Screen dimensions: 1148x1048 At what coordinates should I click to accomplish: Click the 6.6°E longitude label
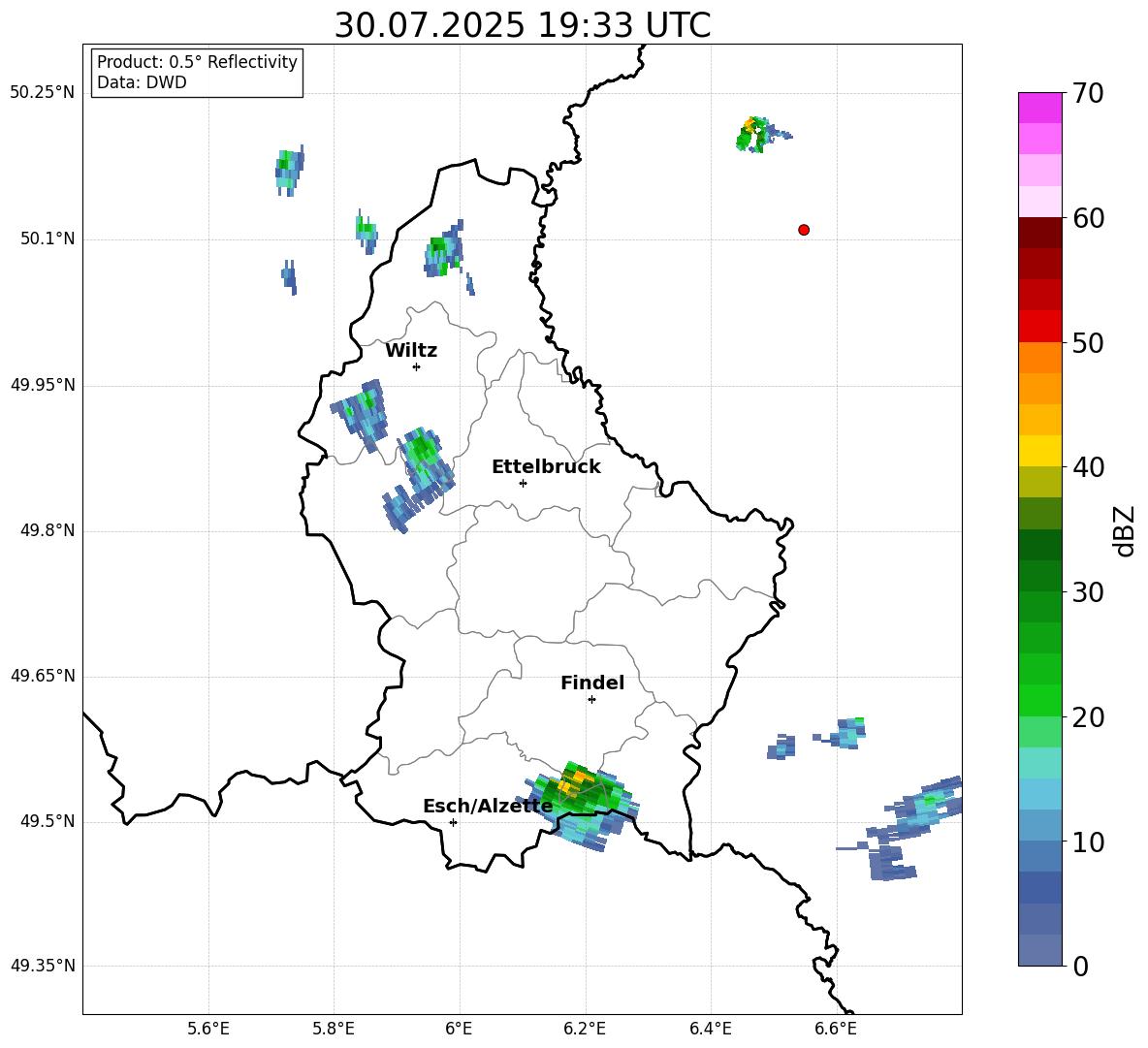pos(836,1029)
